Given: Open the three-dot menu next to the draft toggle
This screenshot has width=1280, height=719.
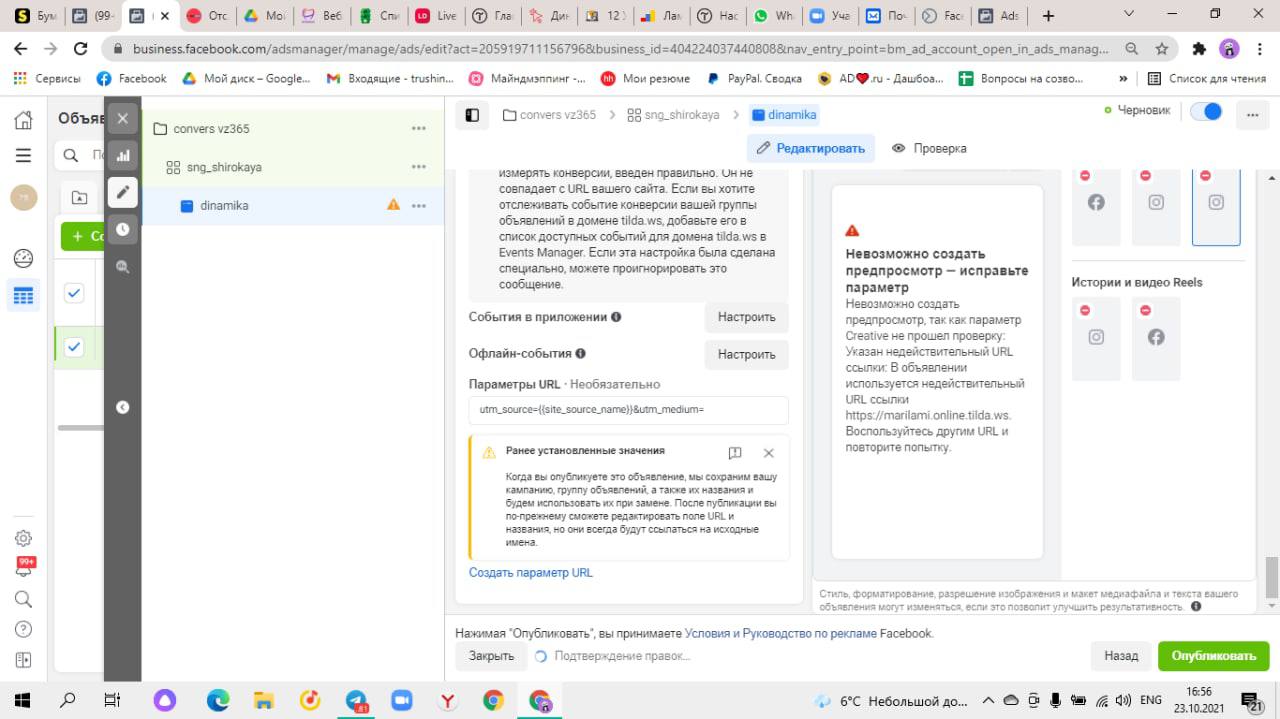Looking at the screenshot, I should click(1251, 115).
